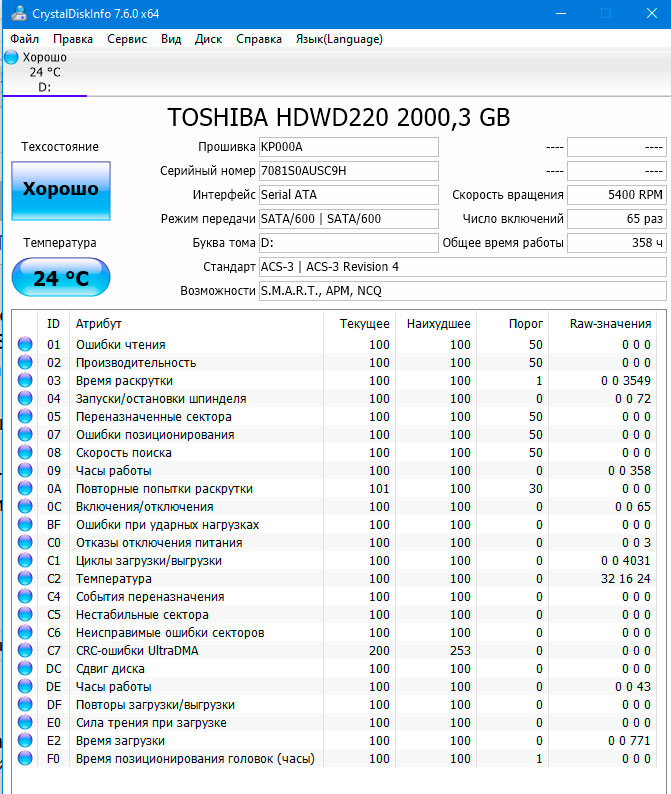Screen dimensions: 671x794
Task: Click the Общее время работы field 358 ч
Action: (616, 243)
